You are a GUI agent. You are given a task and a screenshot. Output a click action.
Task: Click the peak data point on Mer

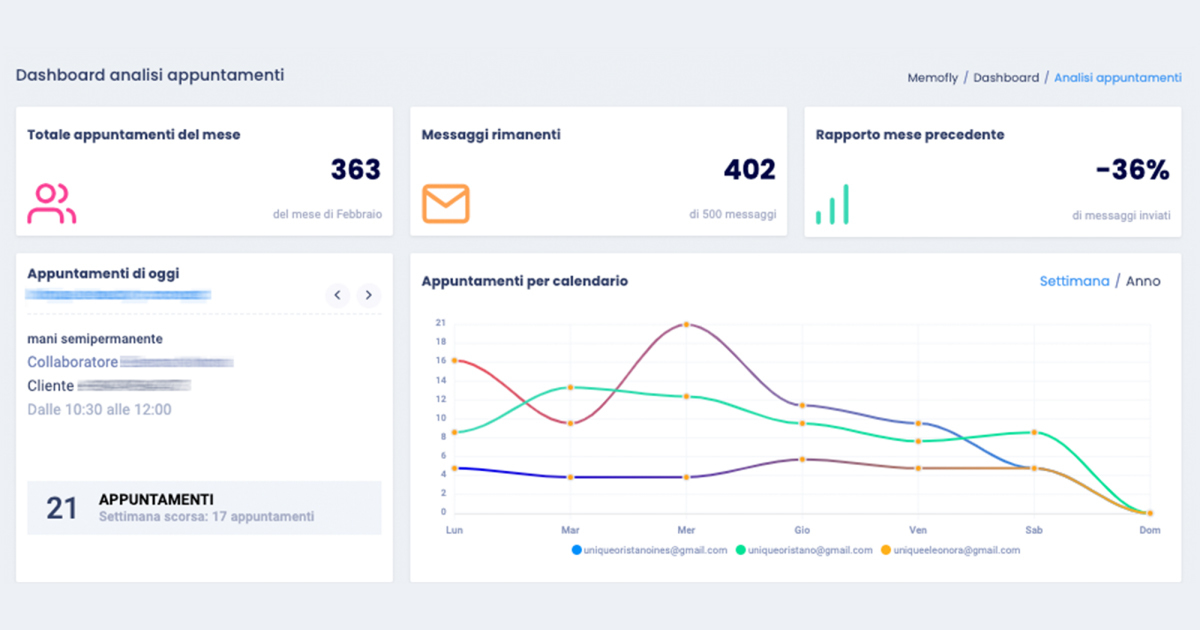coord(686,324)
